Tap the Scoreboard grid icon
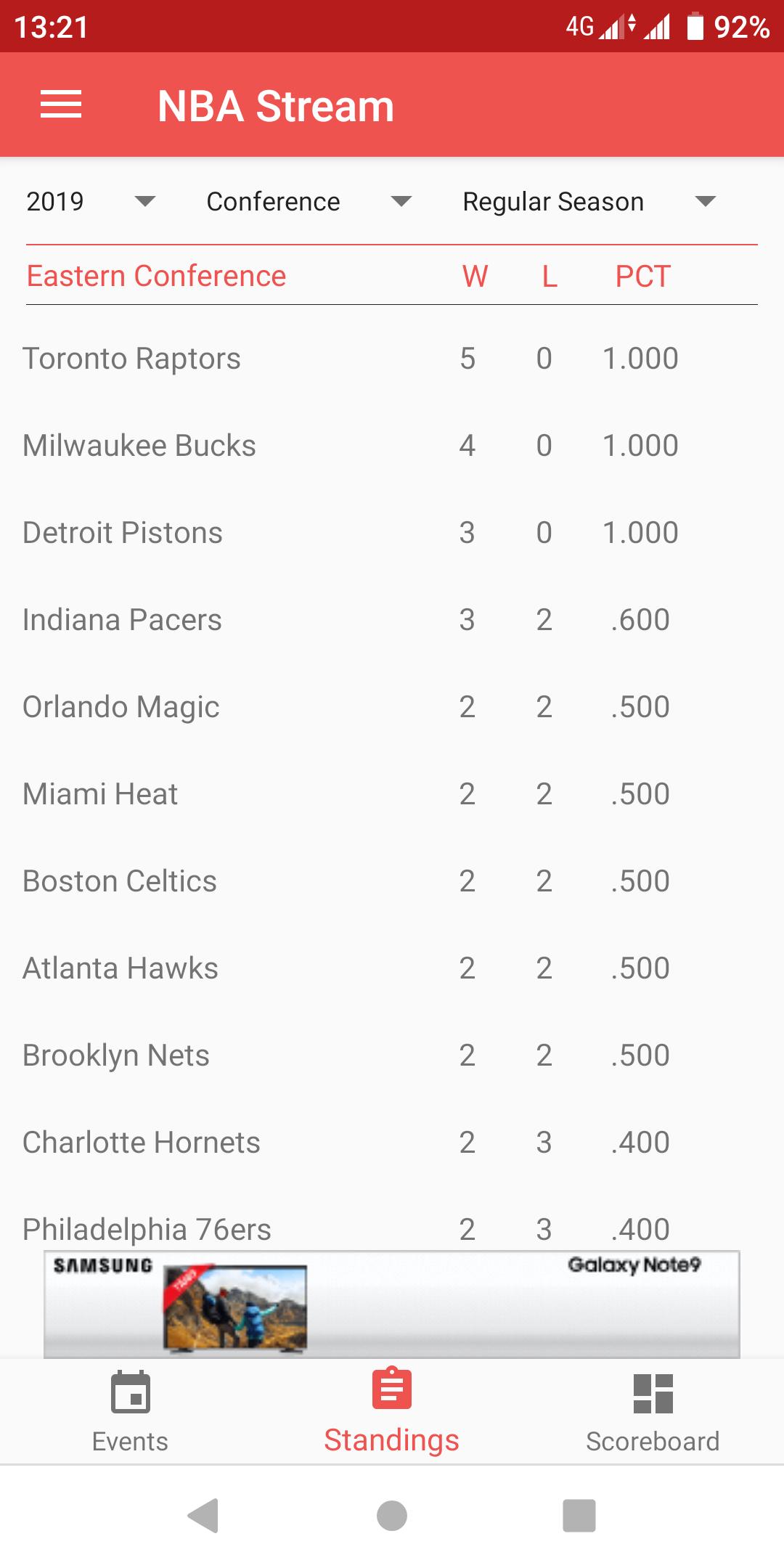Screen dimensions: 784x1568 (653, 1393)
